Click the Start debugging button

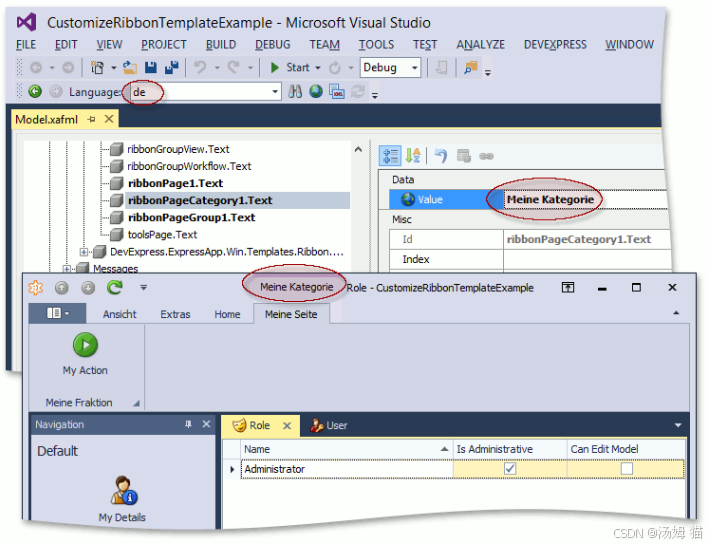click(x=289, y=68)
